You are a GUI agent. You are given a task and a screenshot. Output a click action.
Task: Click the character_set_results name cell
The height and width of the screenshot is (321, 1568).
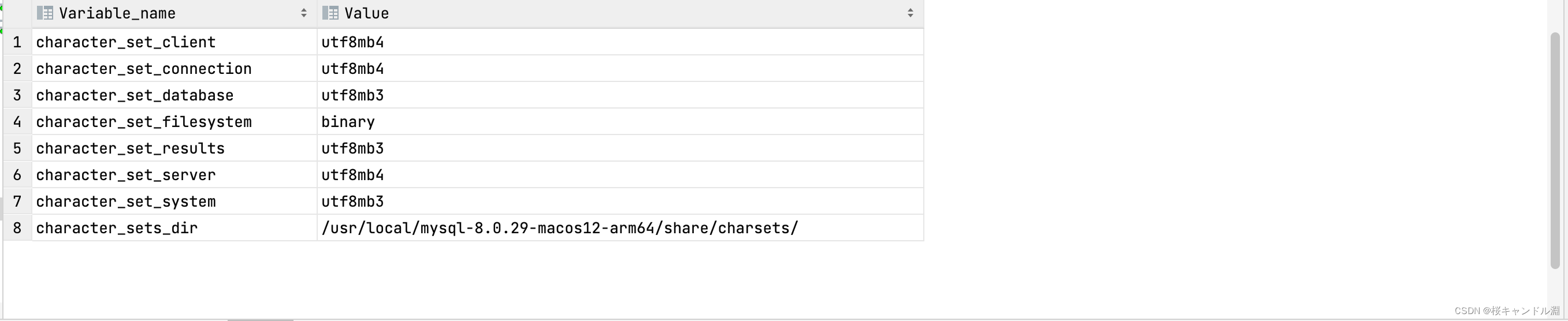pos(174,148)
